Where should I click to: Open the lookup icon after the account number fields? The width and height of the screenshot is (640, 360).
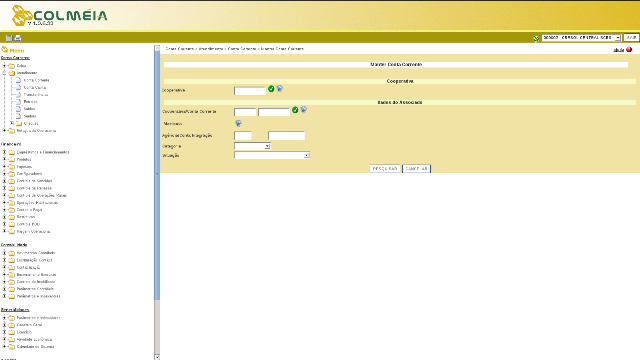tap(304, 109)
